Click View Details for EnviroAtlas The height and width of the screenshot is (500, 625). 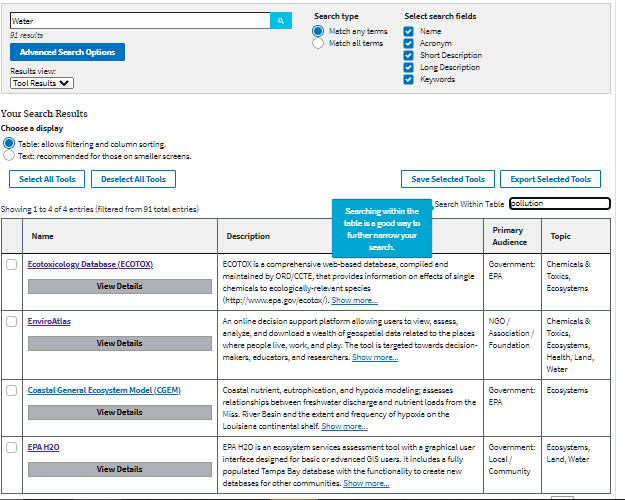(x=119, y=343)
